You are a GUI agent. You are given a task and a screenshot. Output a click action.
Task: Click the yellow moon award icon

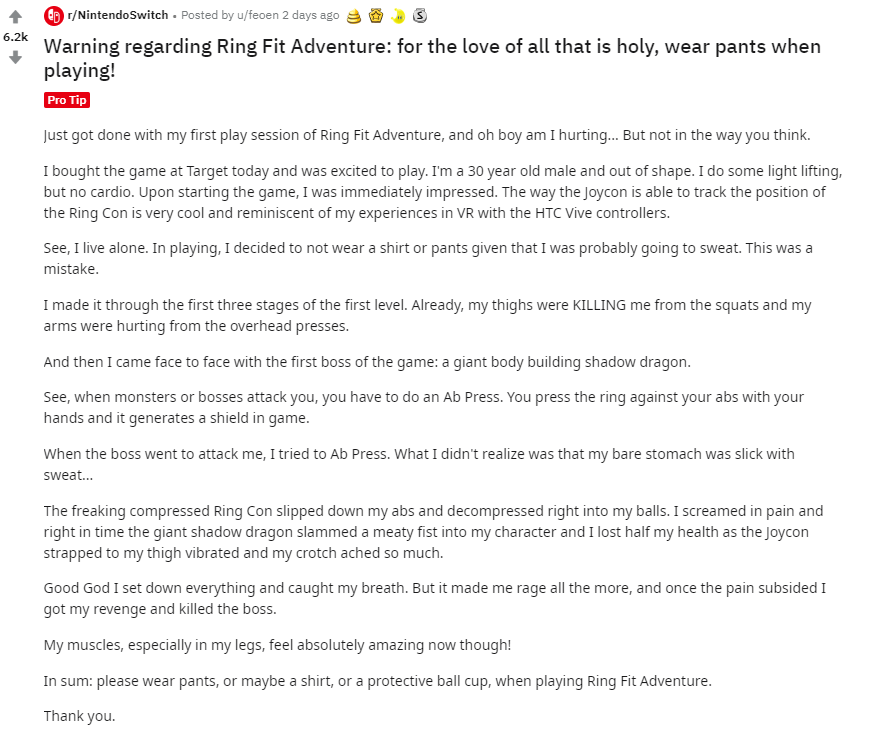(x=398, y=17)
